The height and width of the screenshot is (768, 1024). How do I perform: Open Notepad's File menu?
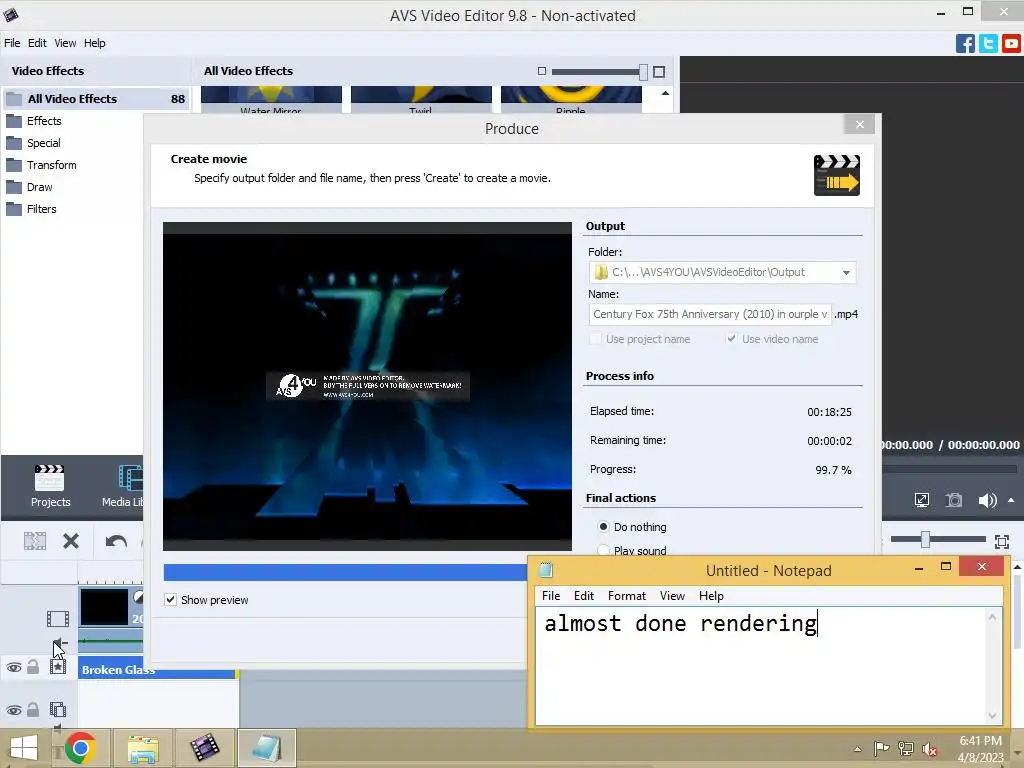(x=551, y=596)
